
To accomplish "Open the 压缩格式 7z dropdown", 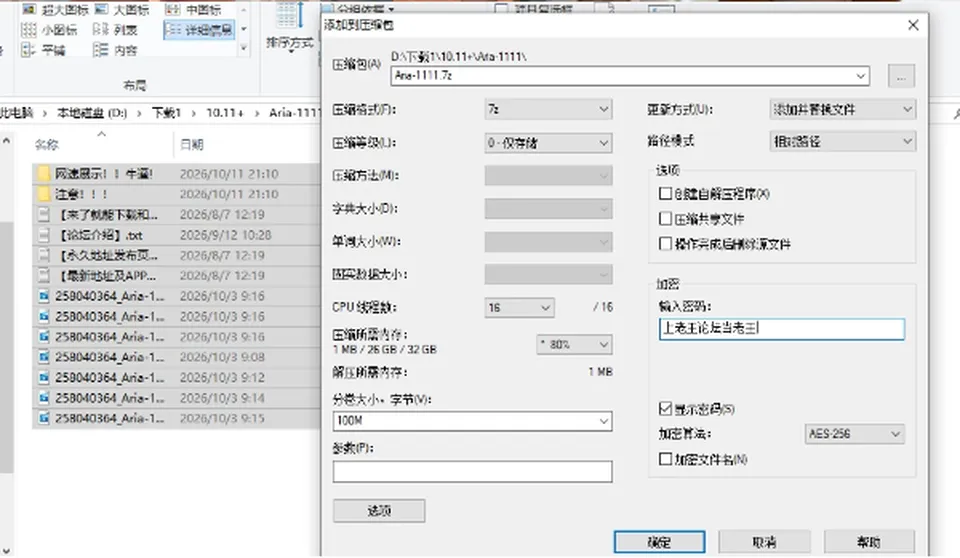I will point(548,110).
